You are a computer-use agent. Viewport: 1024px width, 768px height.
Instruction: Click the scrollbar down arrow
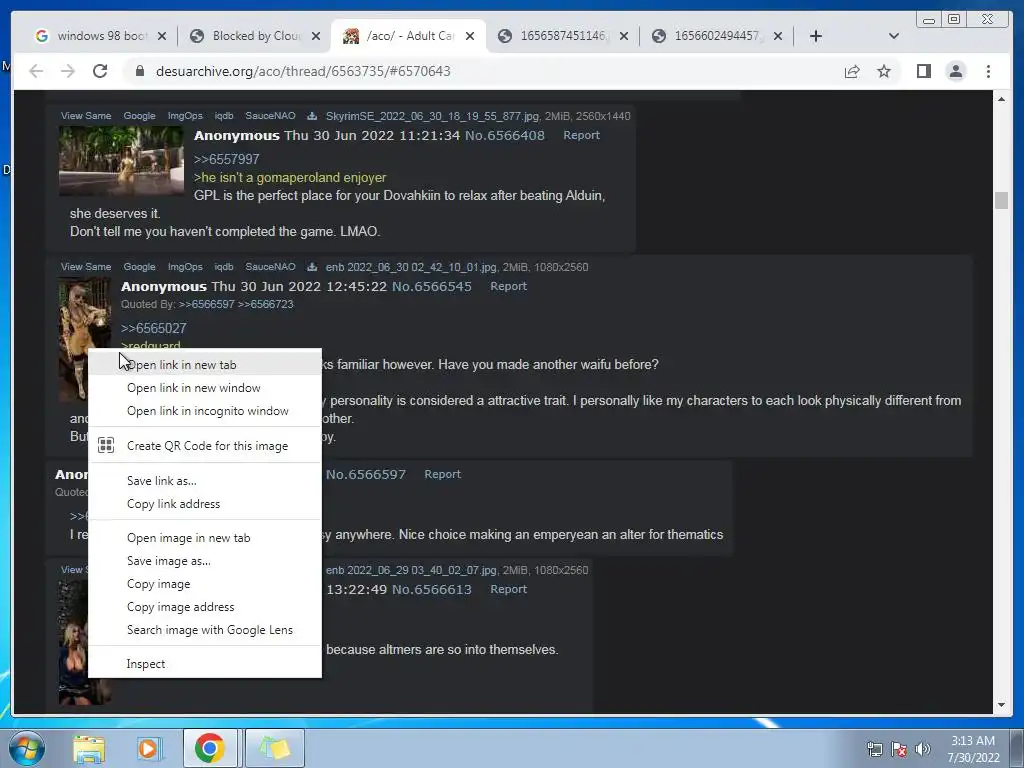(1001, 705)
